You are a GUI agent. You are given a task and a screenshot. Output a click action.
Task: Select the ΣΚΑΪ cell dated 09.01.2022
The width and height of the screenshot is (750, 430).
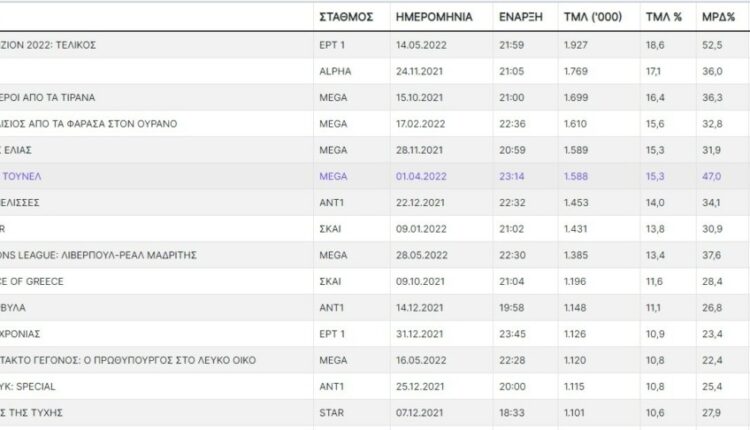click(330, 229)
